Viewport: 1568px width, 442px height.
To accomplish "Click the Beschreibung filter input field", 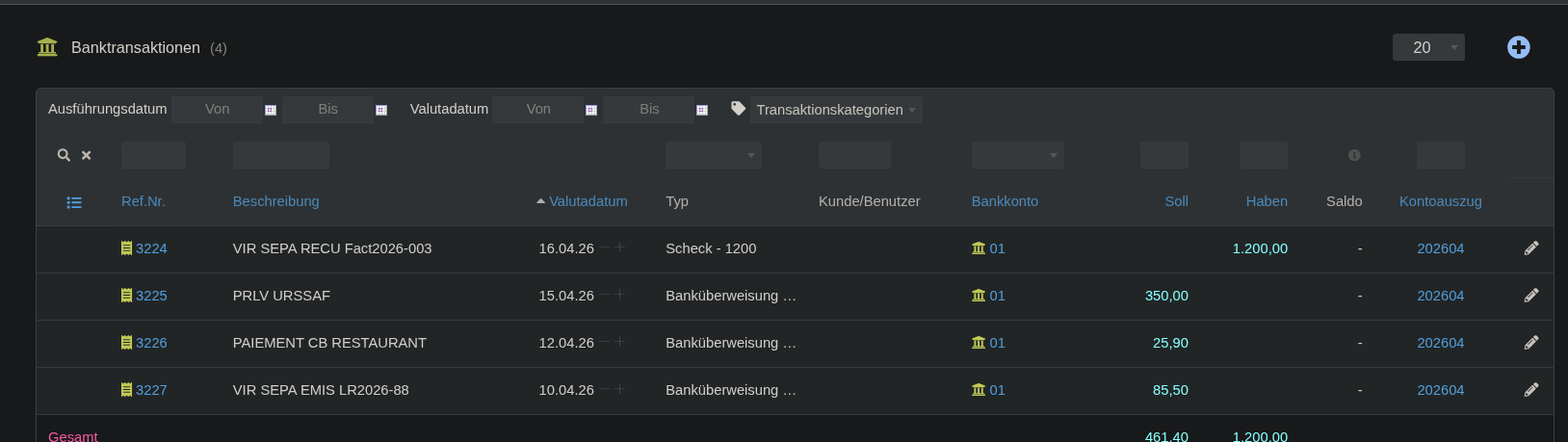I will (x=280, y=155).
